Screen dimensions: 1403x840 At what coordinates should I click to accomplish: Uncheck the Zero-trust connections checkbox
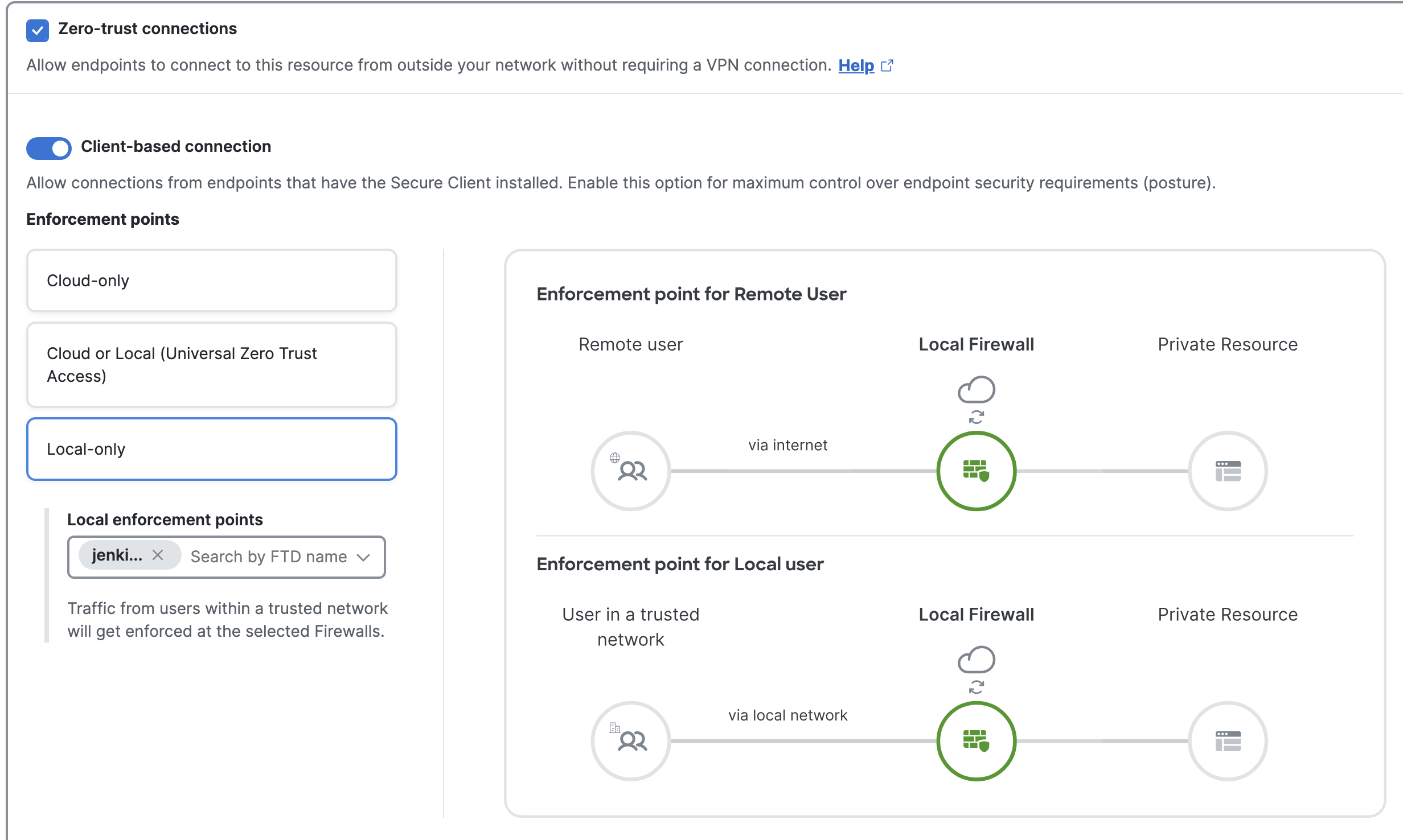(38, 30)
